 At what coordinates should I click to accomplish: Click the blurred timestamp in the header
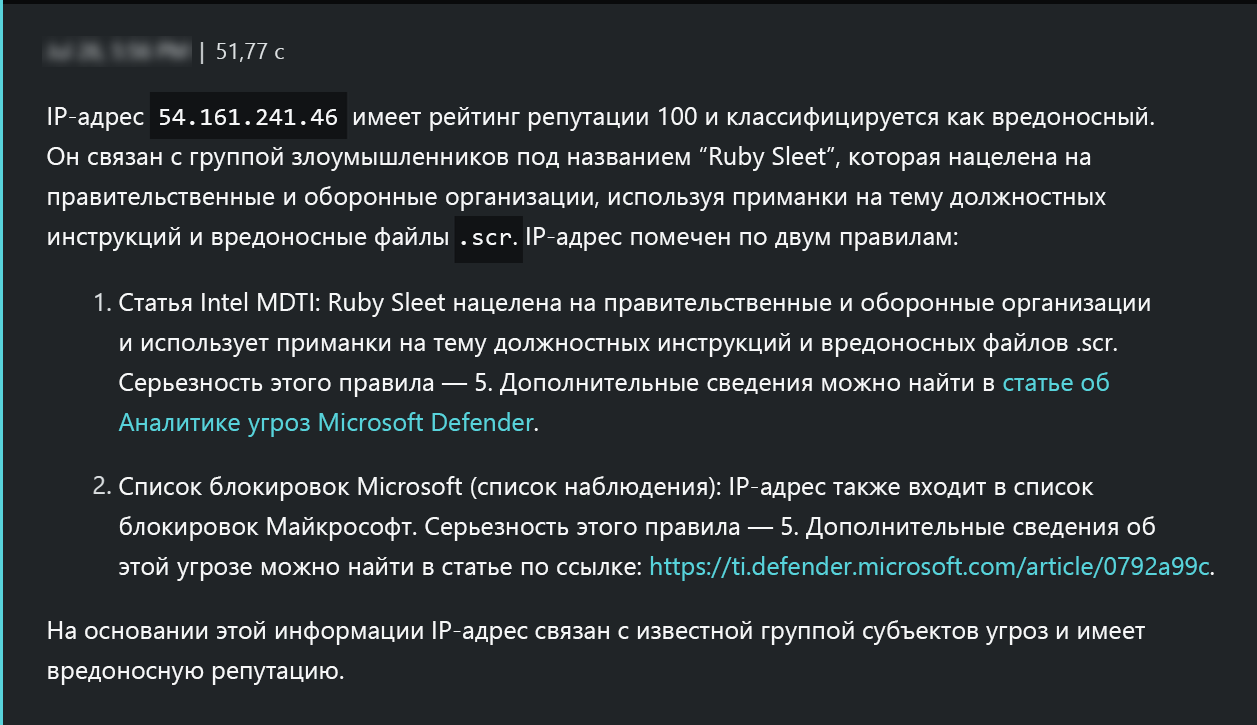[x=117, y=52]
